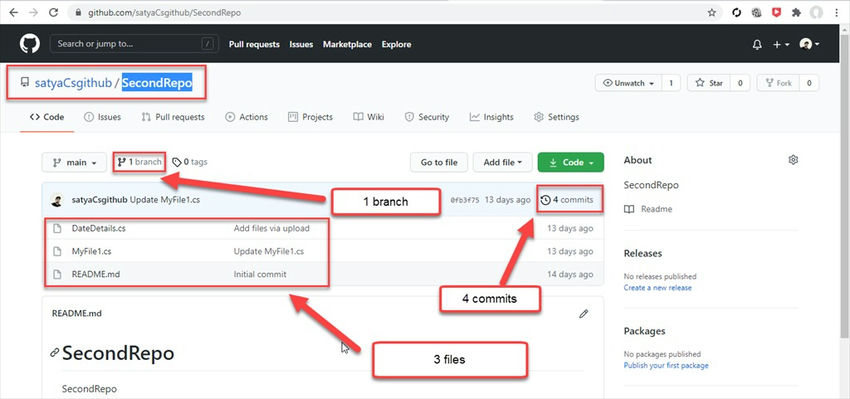Open the SecondRepo repository name link
Screen dimensions: 850x399
[x=157, y=83]
